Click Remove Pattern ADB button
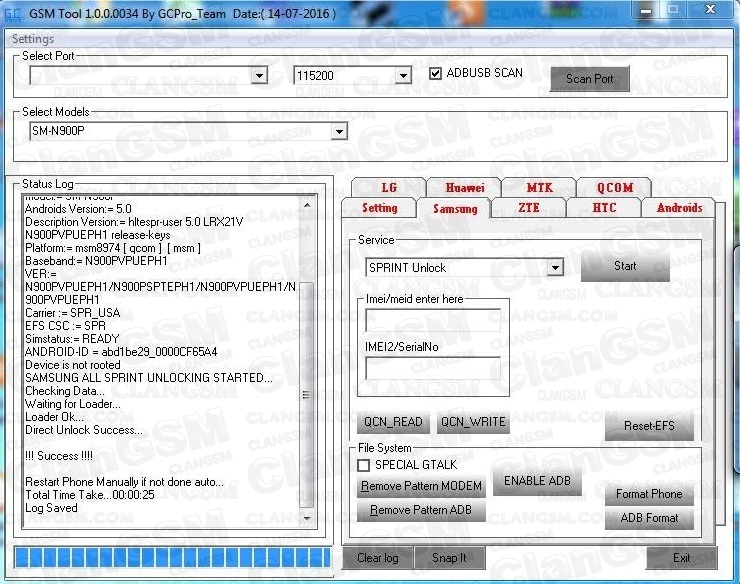The width and height of the screenshot is (740, 584). click(421, 510)
